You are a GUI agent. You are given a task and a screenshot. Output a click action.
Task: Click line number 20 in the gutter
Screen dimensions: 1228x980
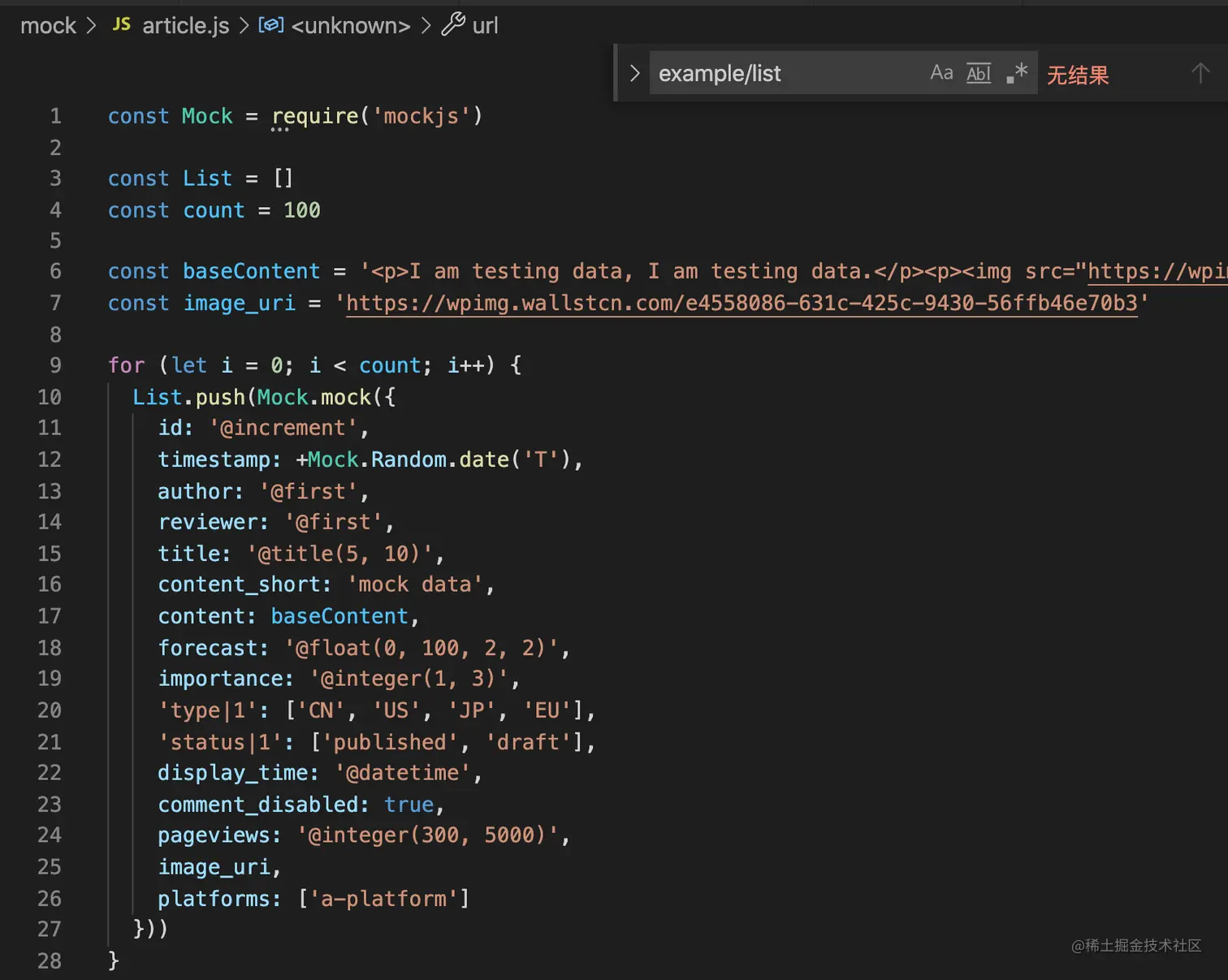pyautogui.click(x=50, y=710)
